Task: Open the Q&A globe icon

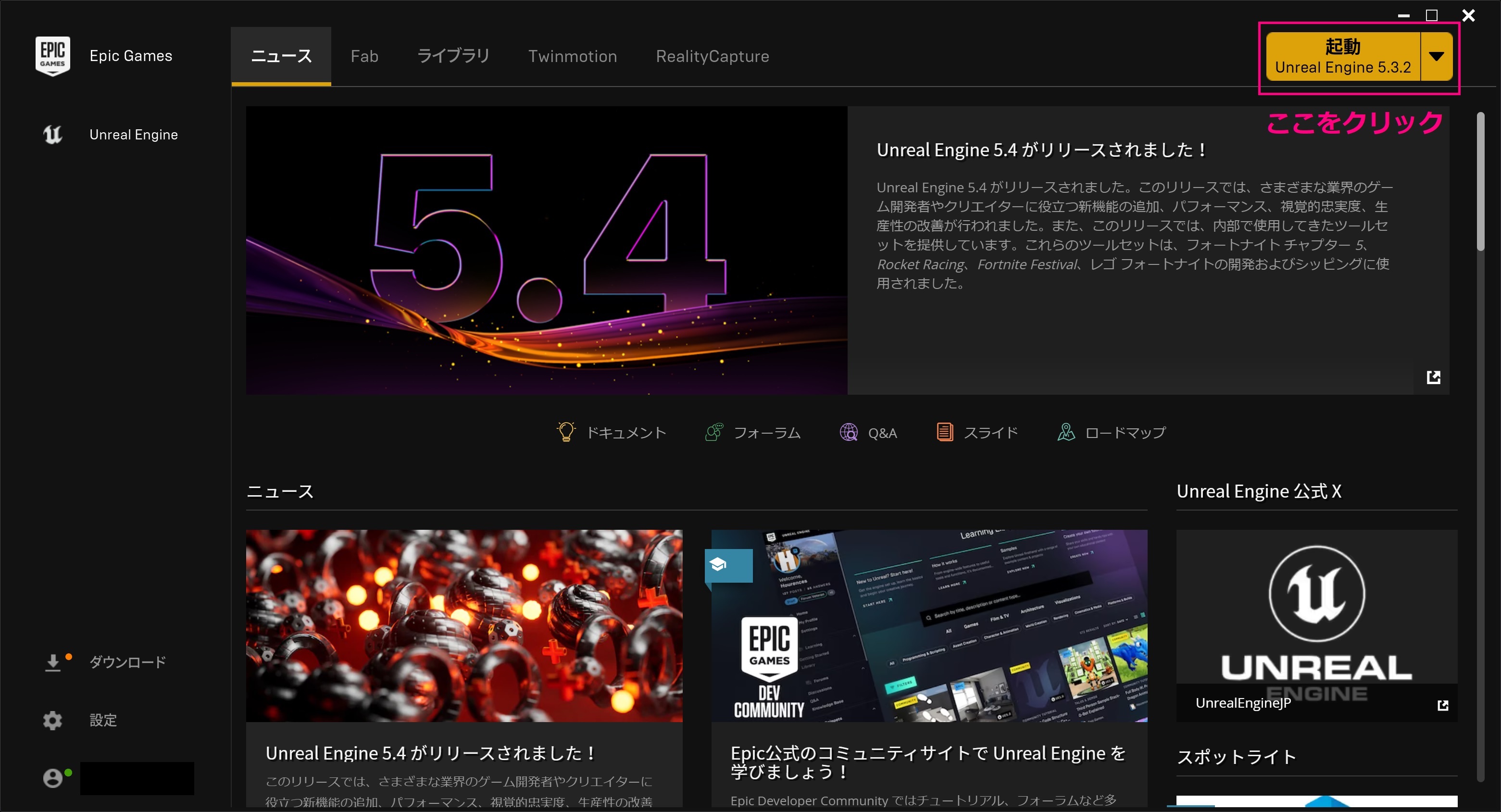Action: coord(850,432)
